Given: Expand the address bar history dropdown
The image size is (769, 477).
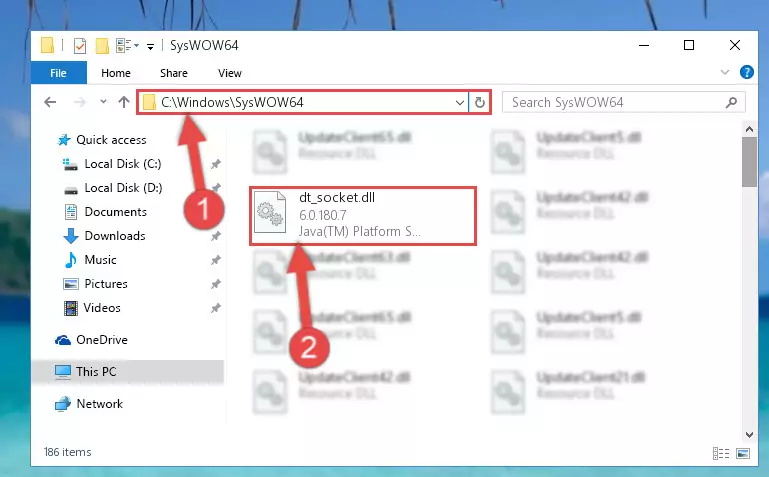Looking at the screenshot, I should [x=460, y=102].
